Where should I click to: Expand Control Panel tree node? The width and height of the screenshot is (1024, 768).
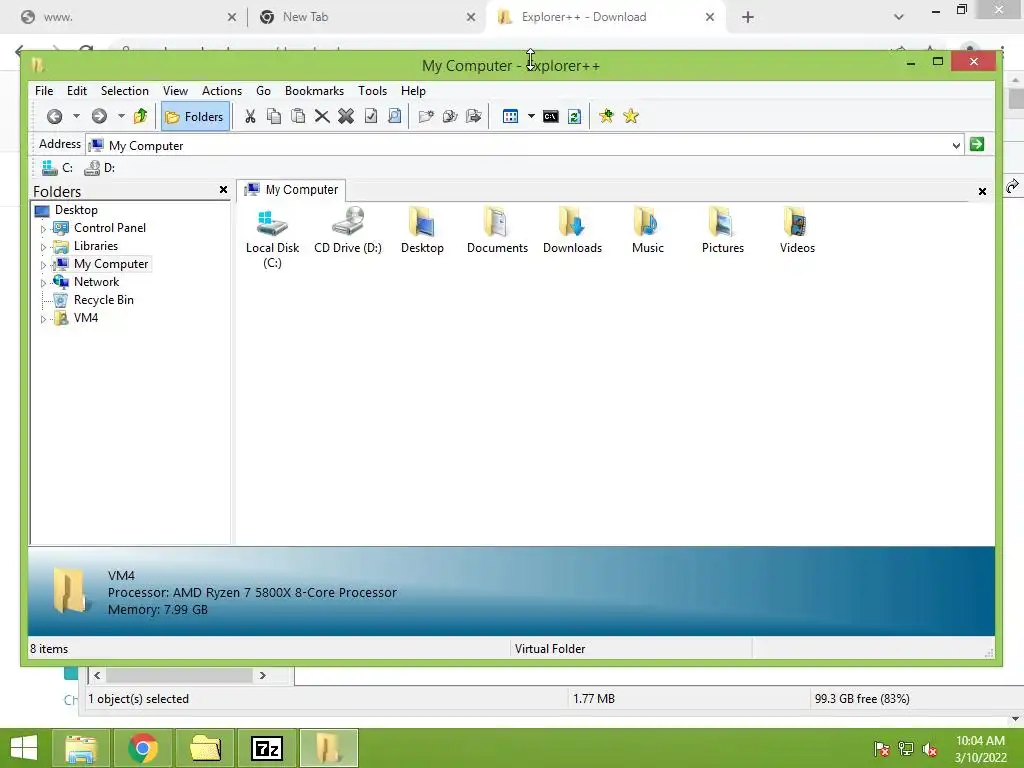click(43, 229)
